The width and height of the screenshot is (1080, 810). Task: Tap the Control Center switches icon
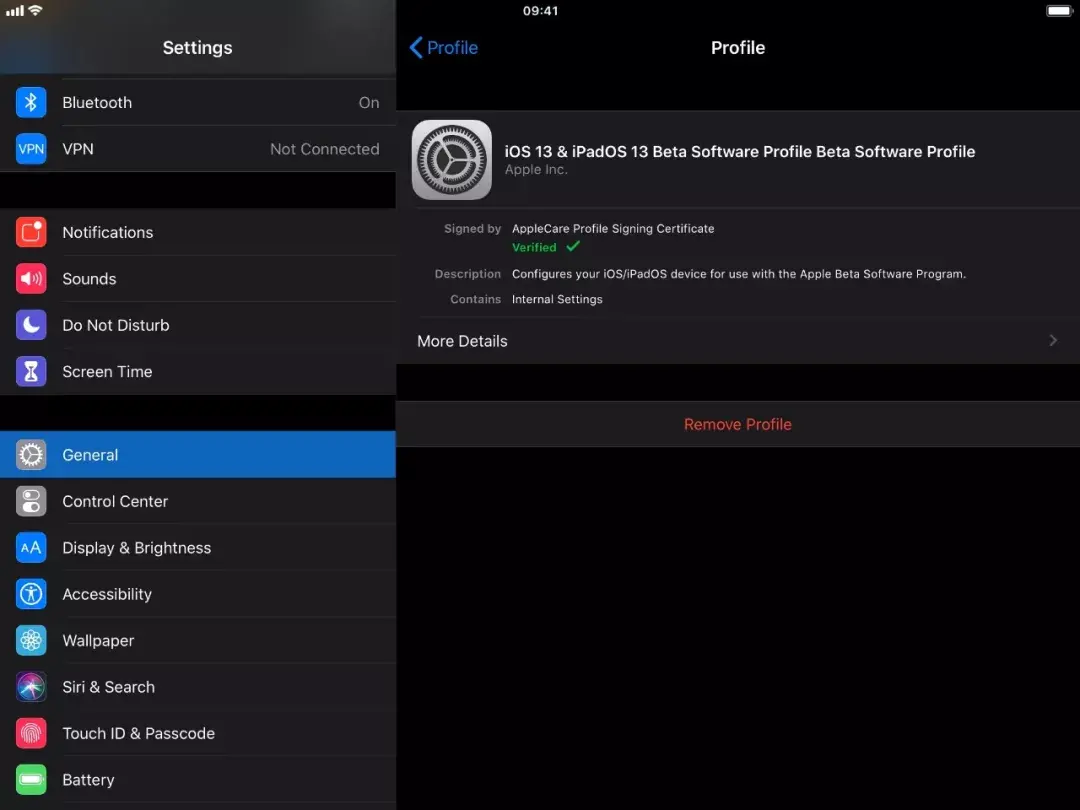pos(31,501)
